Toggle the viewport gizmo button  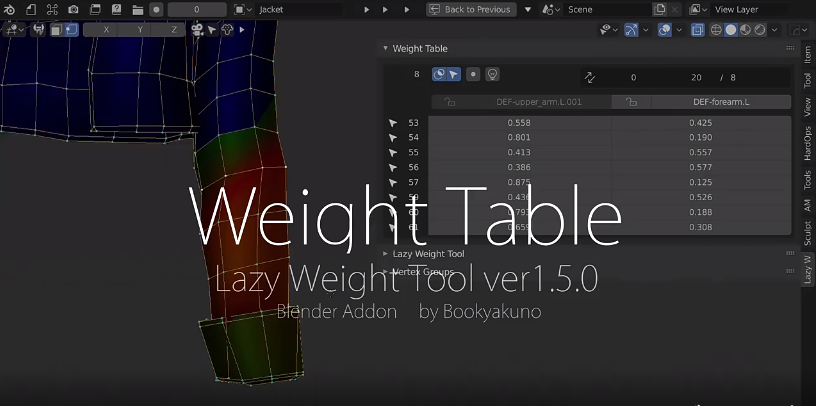click(x=631, y=30)
